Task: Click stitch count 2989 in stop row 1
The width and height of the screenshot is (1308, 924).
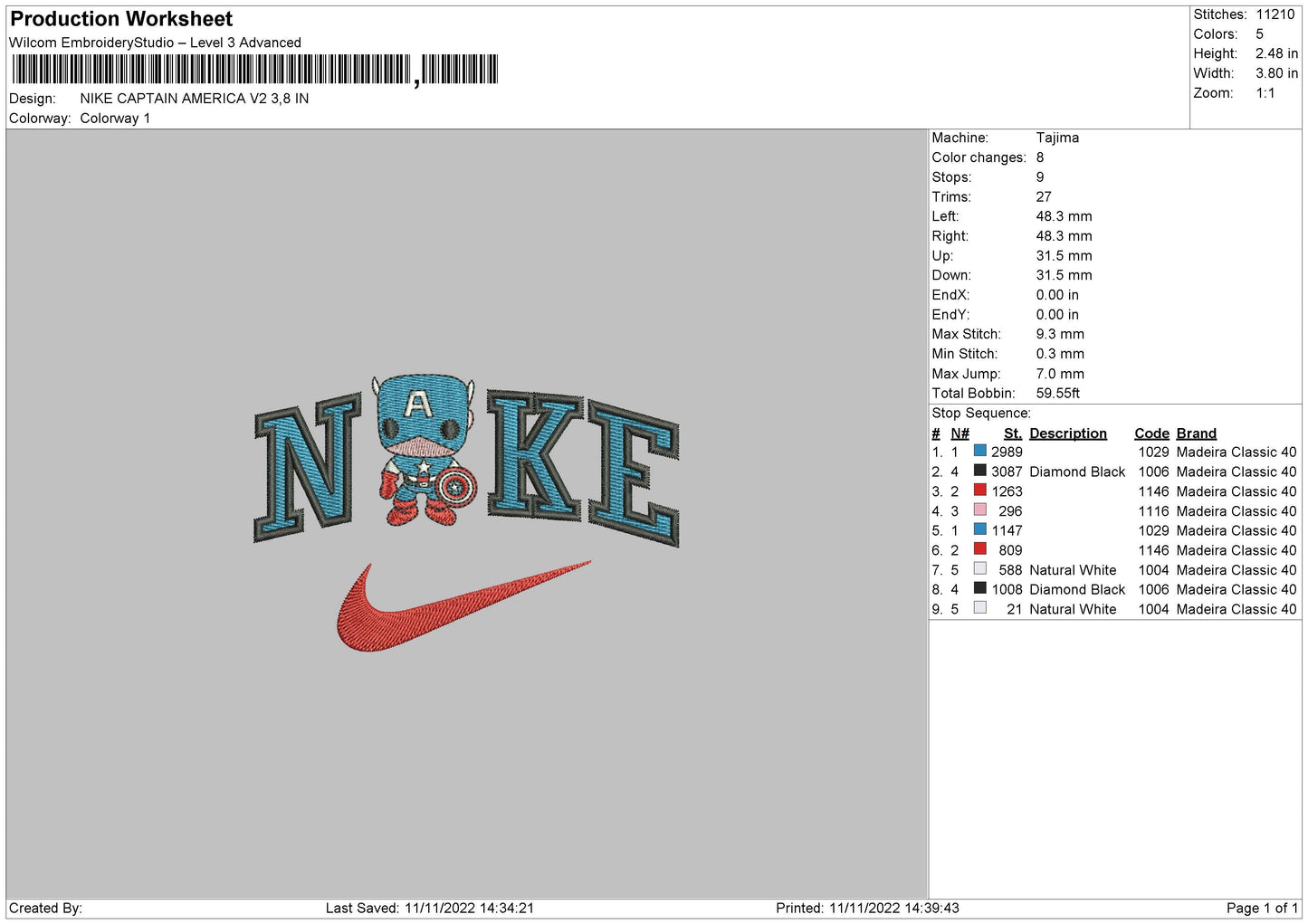Action: click(x=1007, y=452)
